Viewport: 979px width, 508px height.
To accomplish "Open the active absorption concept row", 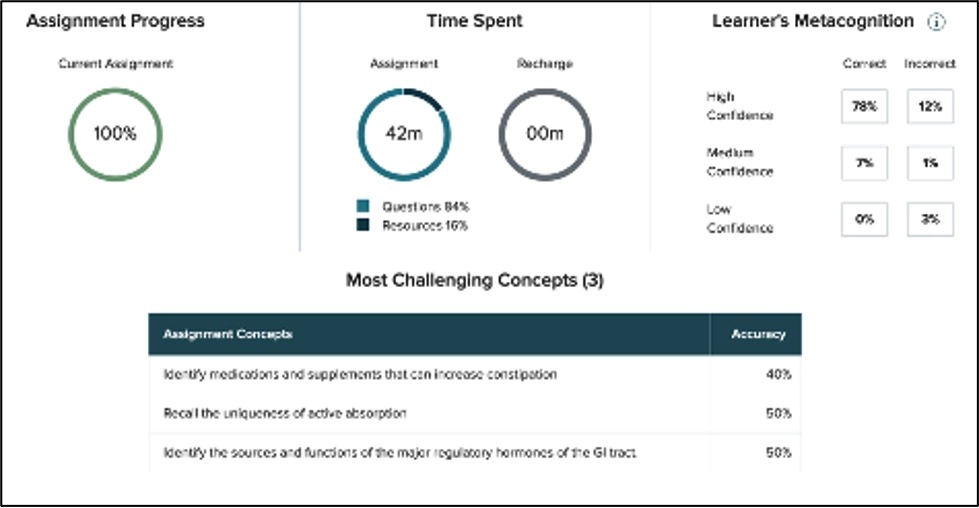I will point(285,413).
